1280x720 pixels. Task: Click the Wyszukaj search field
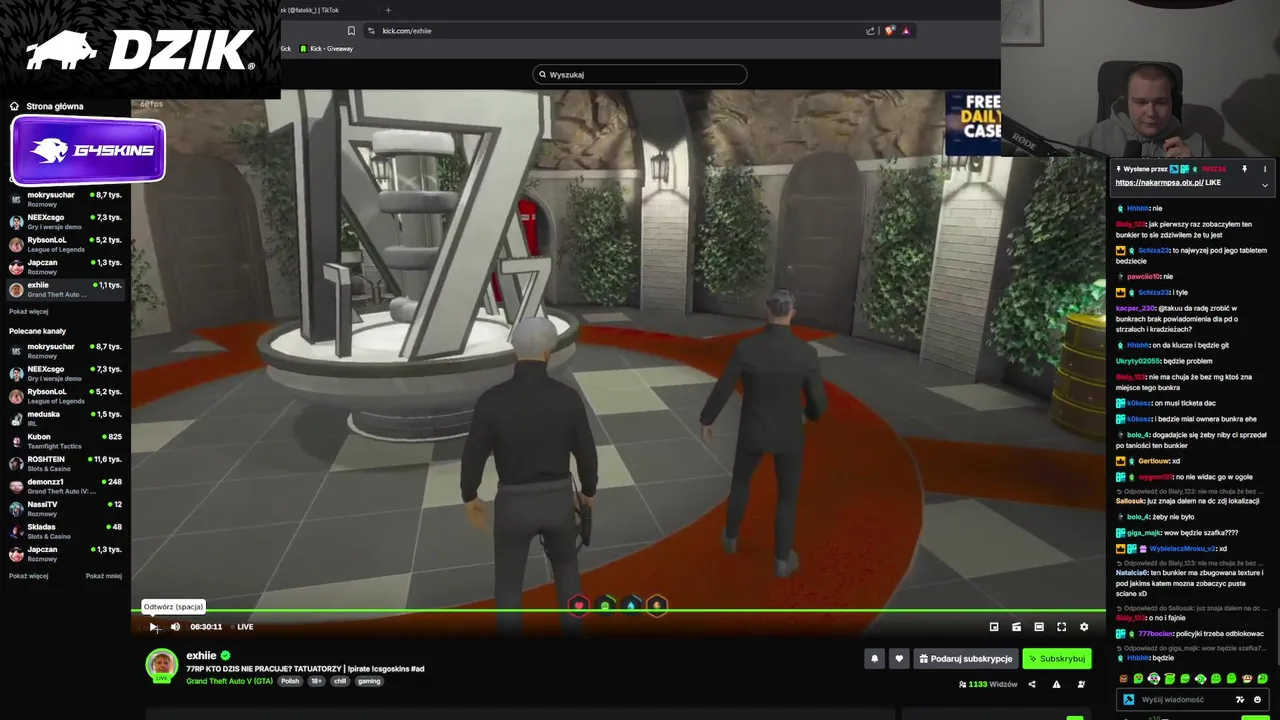tap(640, 74)
